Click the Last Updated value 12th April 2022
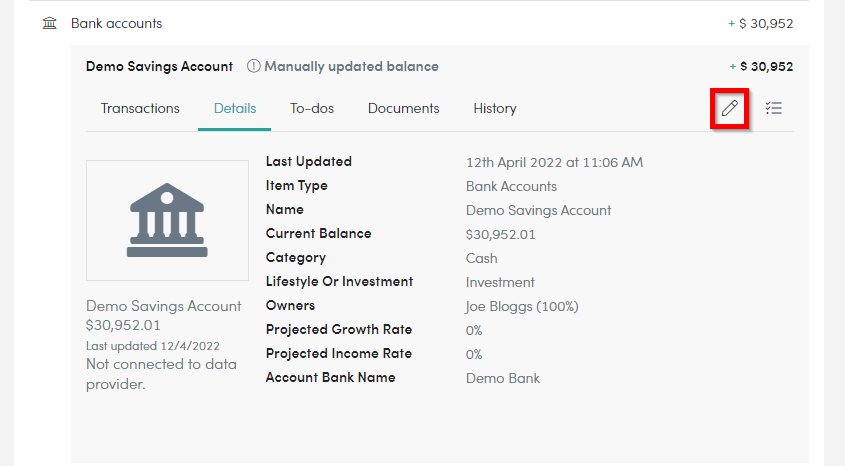This screenshot has height=466, width=845. click(x=555, y=163)
